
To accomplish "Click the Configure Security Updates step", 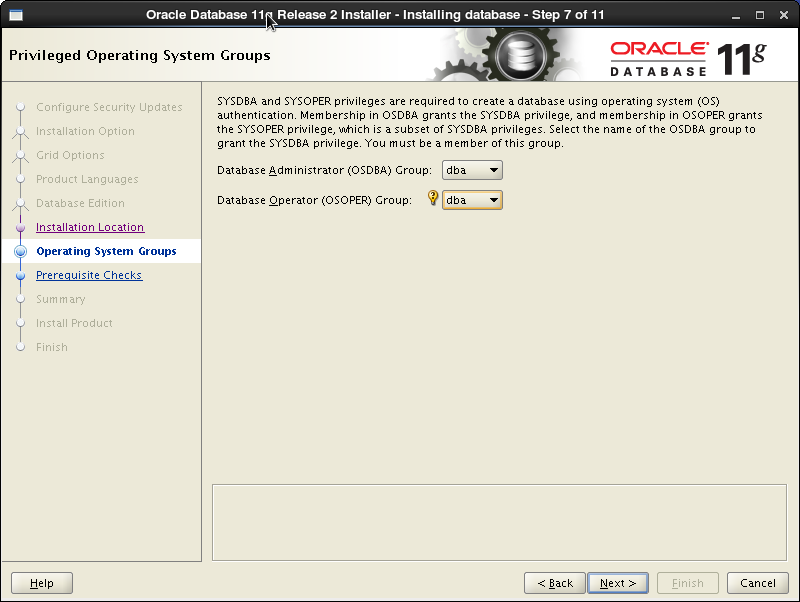I will coord(109,107).
